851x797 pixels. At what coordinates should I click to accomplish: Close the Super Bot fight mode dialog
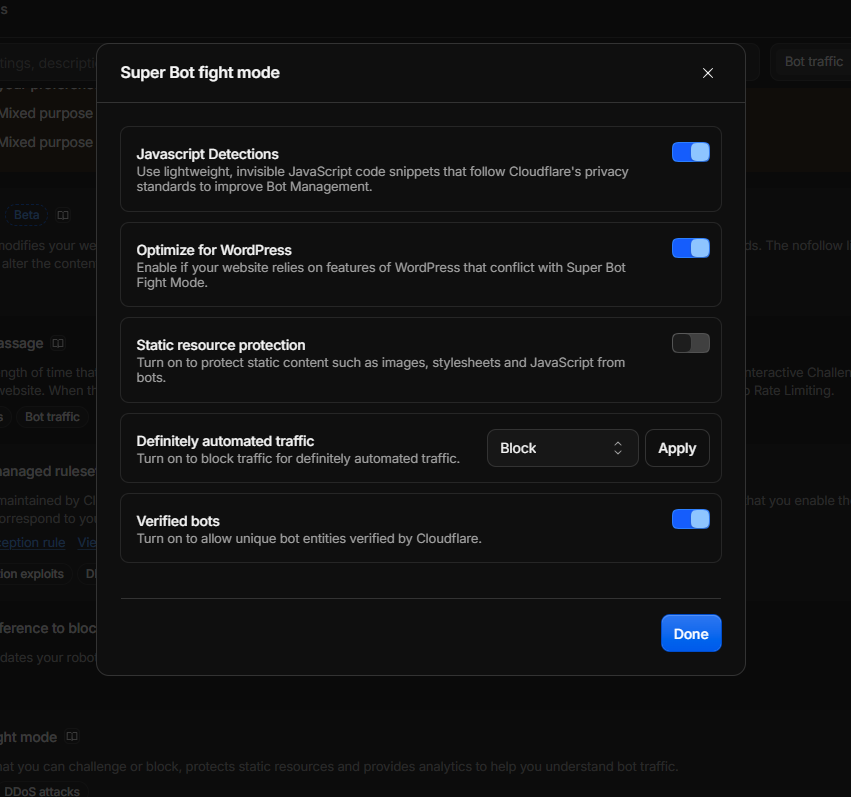point(707,73)
